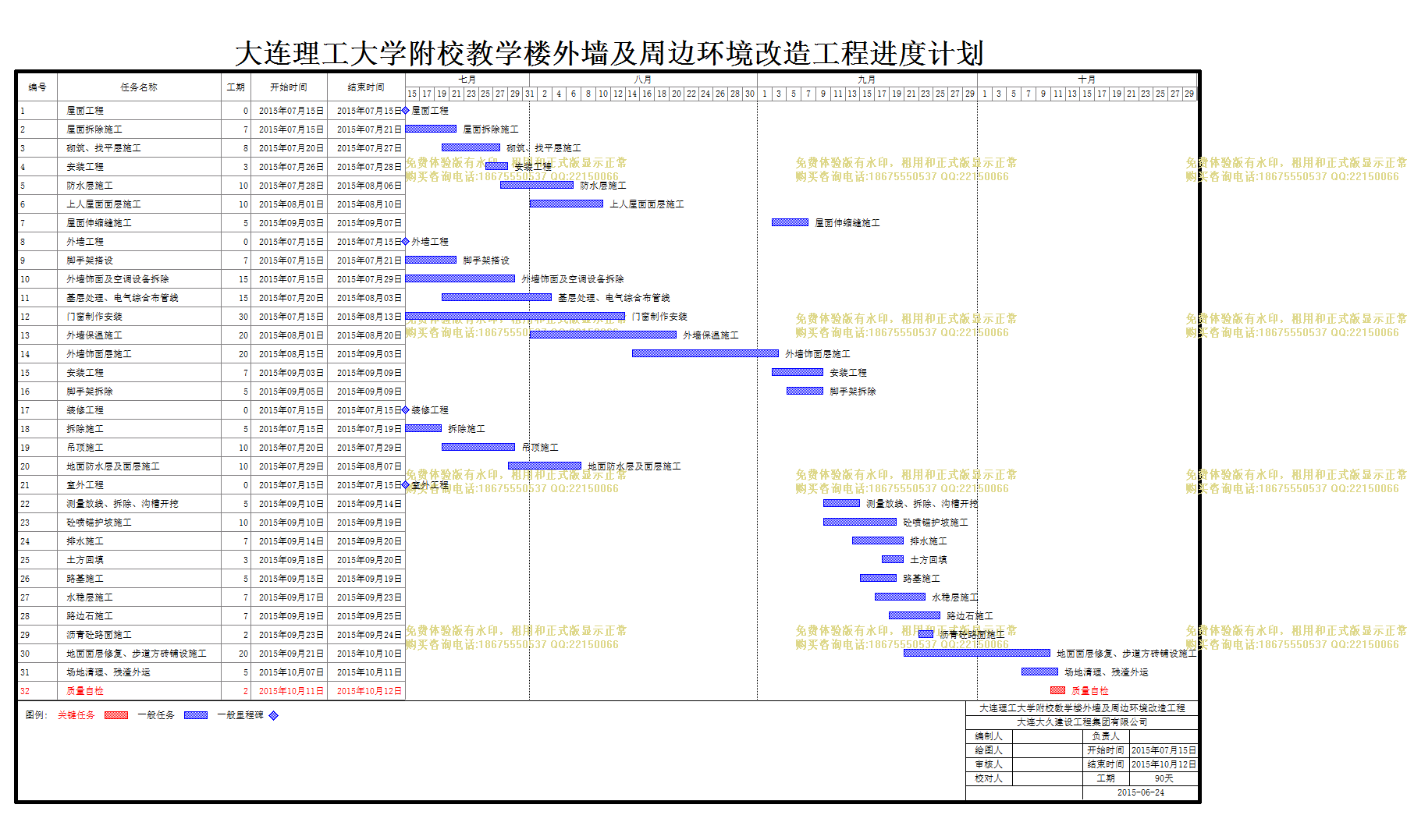
Task: Click the 负责人 field in the title block
Action: click(1164, 736)
